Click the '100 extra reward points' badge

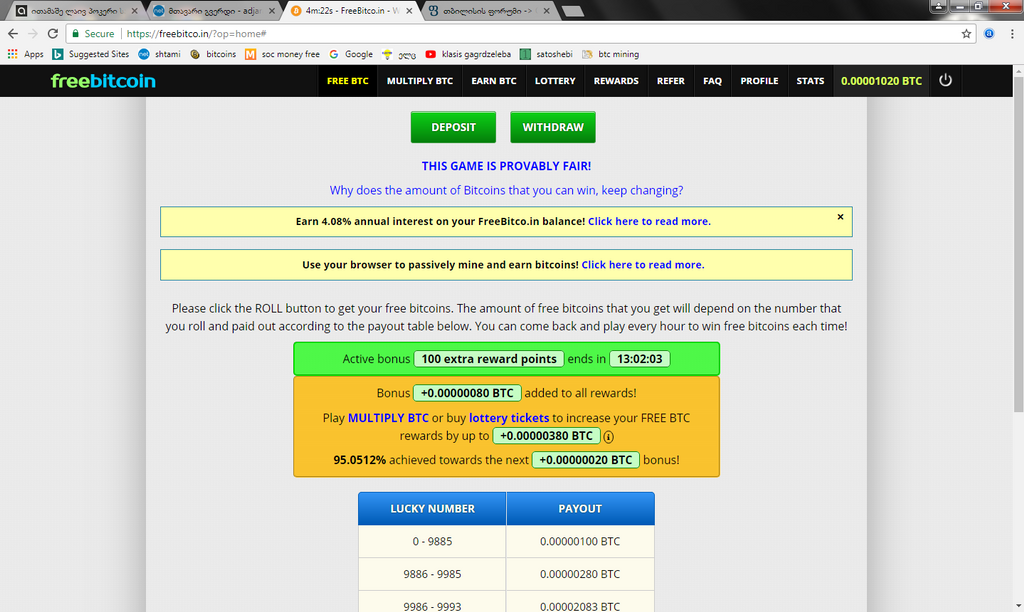[x=488, y=359]
